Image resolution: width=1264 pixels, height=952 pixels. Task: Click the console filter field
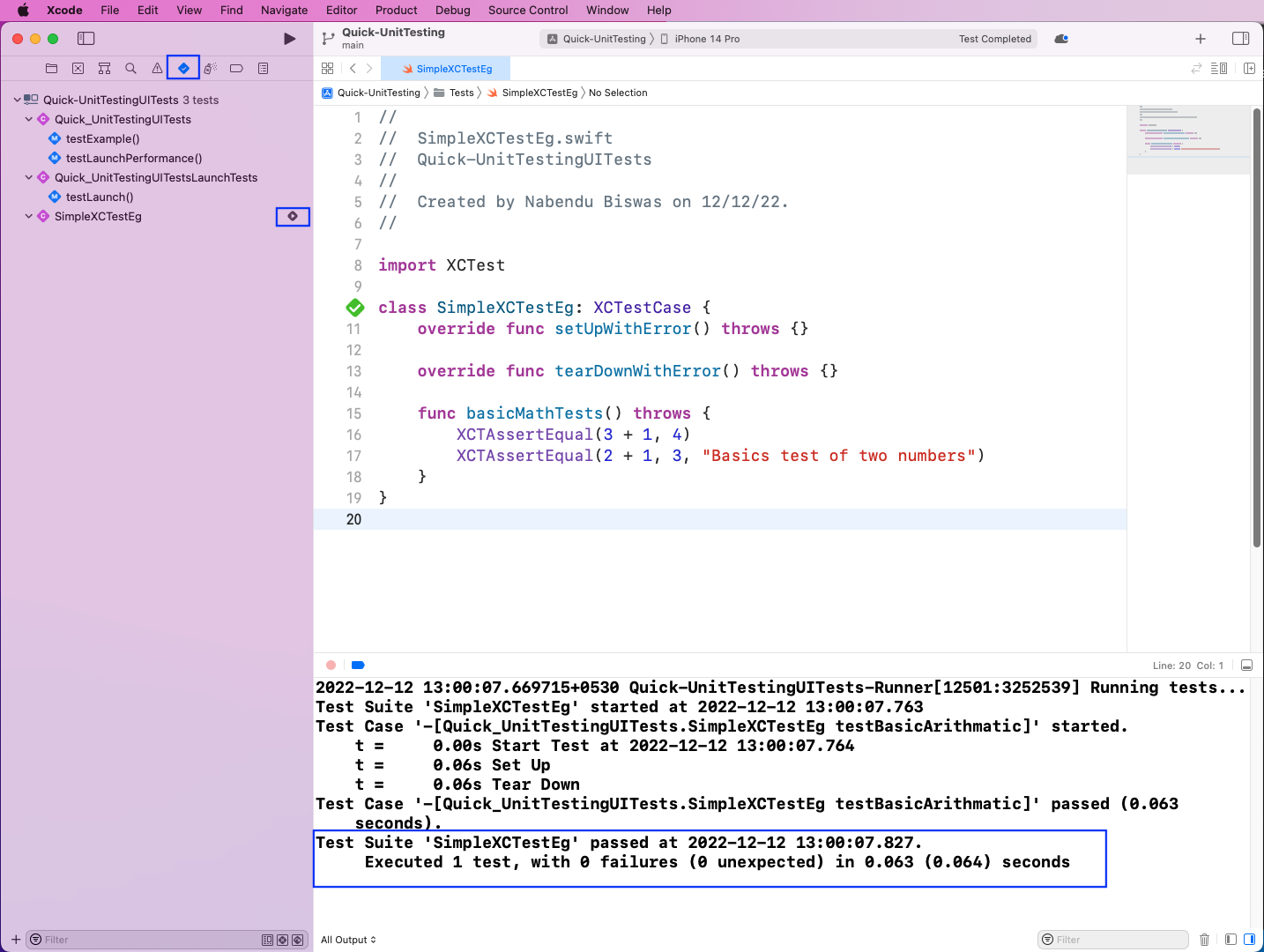1113,940
